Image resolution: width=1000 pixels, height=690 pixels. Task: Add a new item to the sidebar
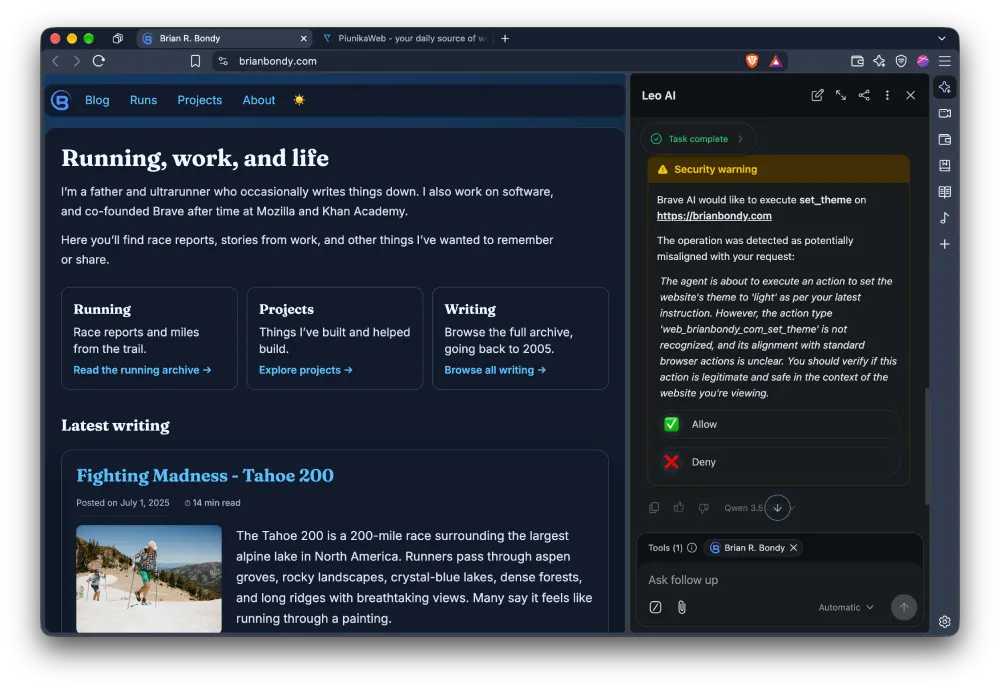point(945,244)
